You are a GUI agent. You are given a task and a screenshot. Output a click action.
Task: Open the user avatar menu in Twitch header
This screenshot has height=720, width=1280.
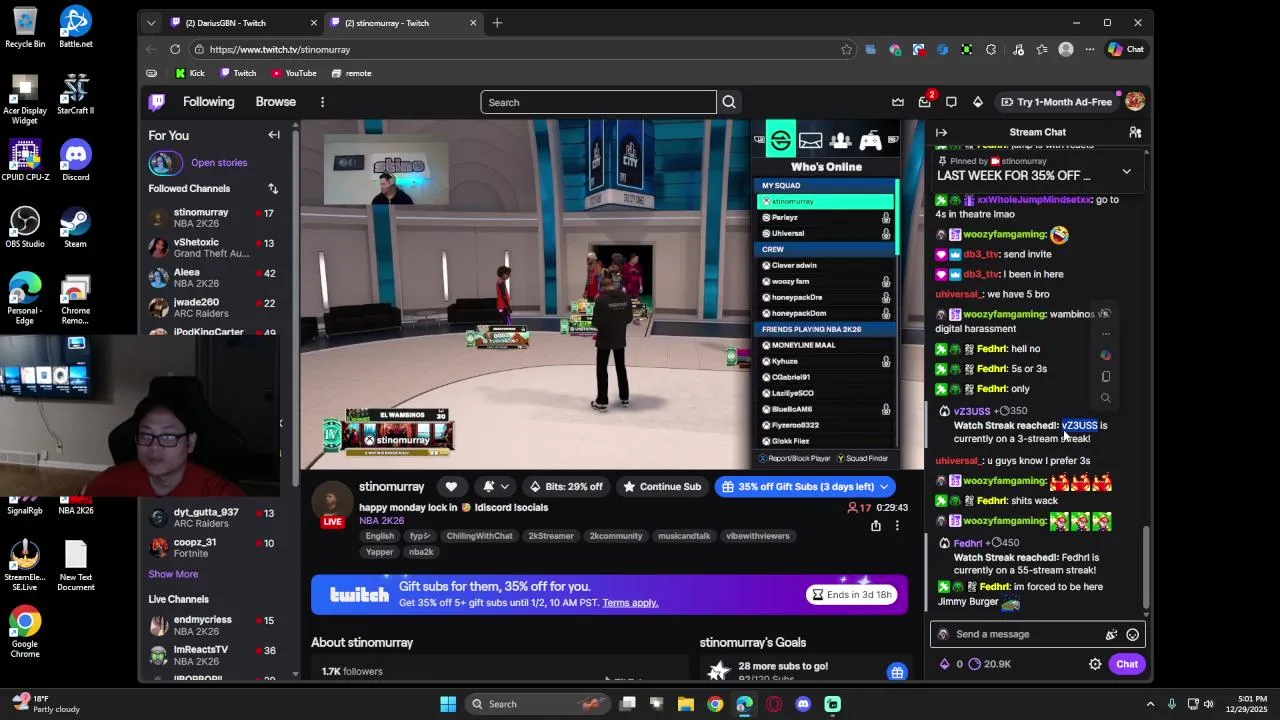click(1134, 102)
